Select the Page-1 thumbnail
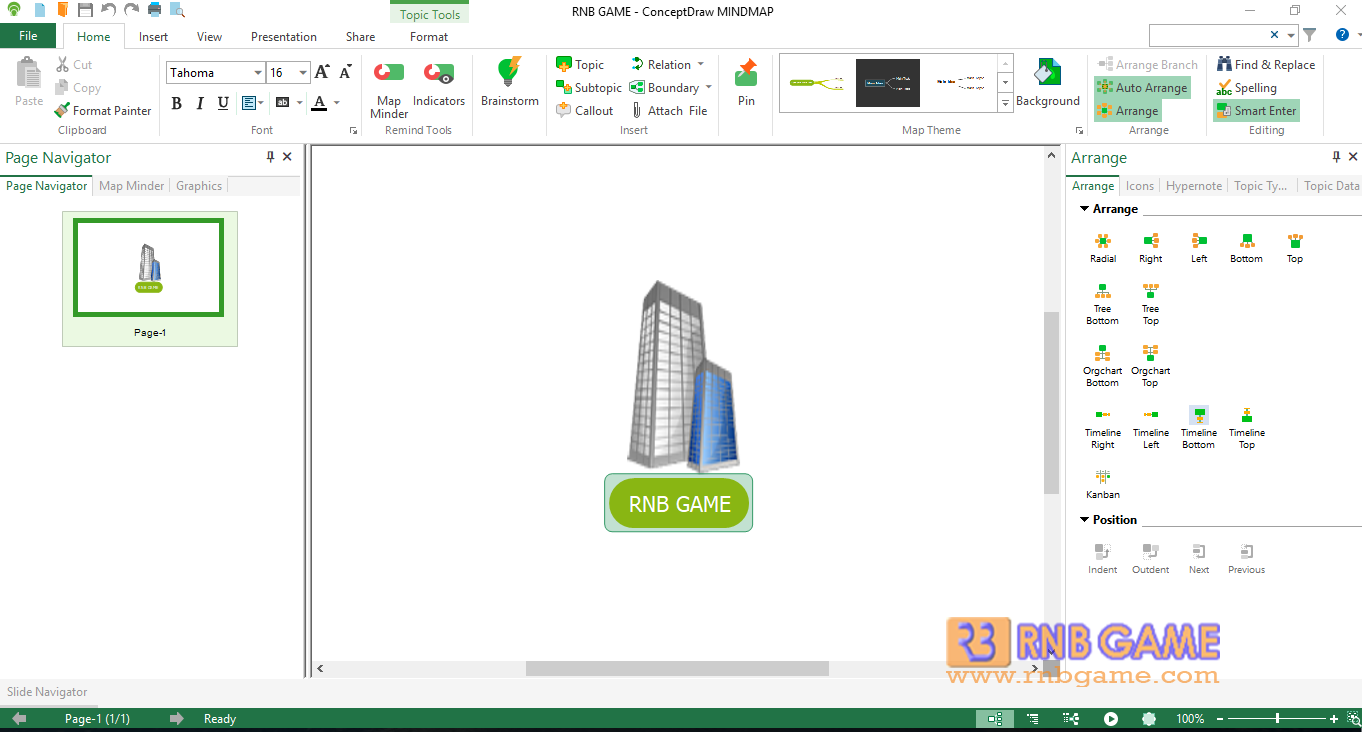 point(149,269)
